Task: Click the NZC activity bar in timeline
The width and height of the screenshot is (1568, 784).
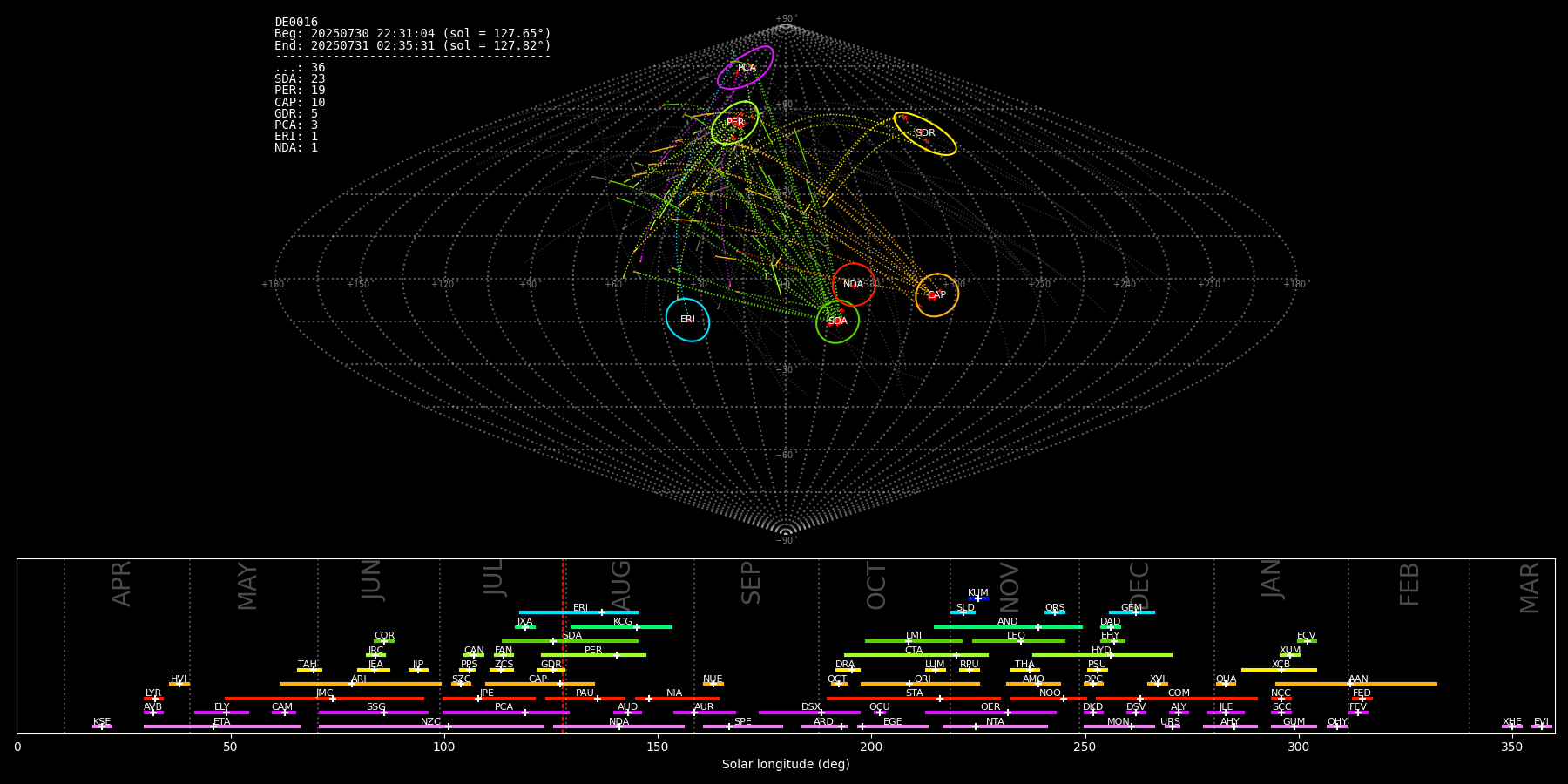Action: [431, 727]
